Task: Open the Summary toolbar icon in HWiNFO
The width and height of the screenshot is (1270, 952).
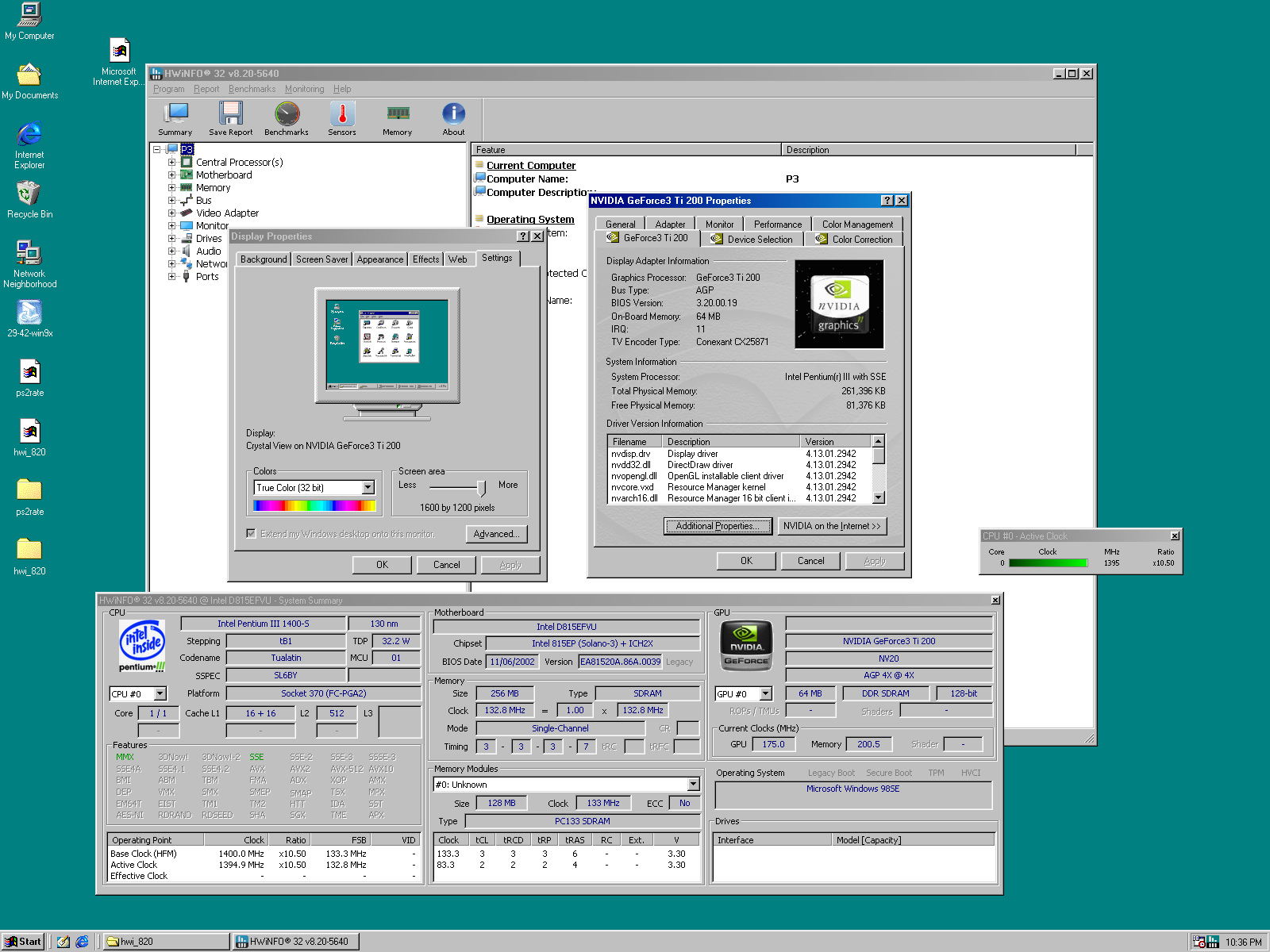Action: tap(175, 119)
